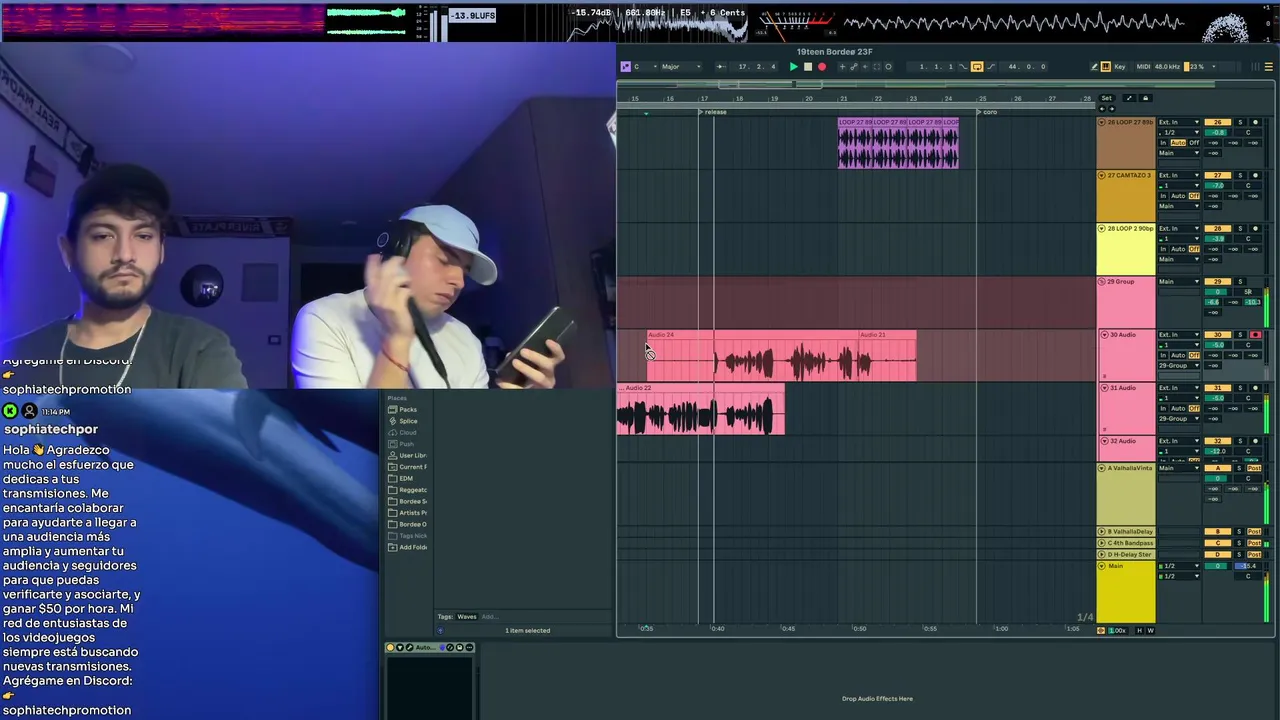Viewport: 1280px width, 720px height.
Task: Select the pink Audio 22 clip
Action: click(700, 408)
